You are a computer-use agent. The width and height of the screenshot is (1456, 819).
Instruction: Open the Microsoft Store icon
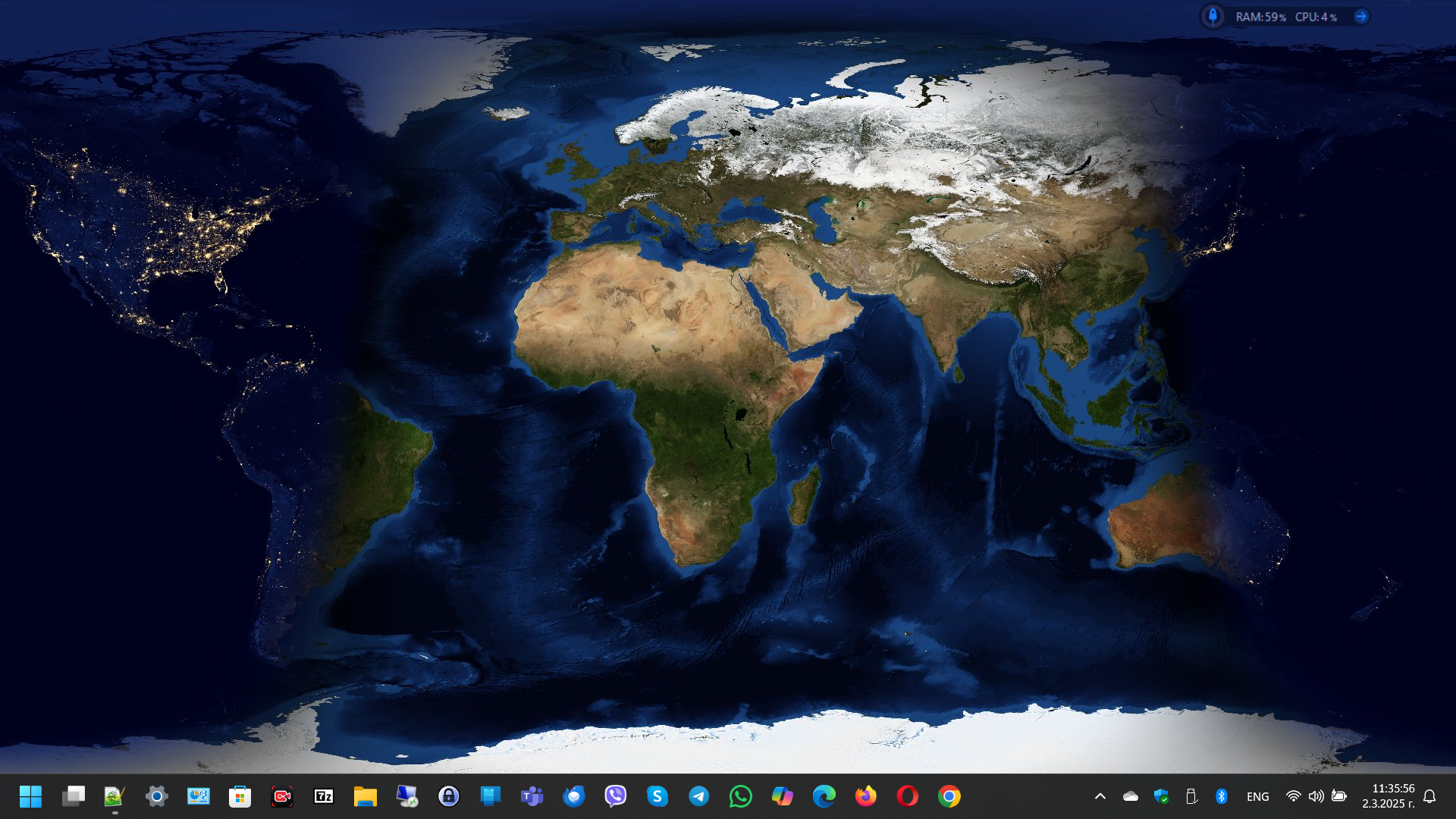(x=240, y=796)
